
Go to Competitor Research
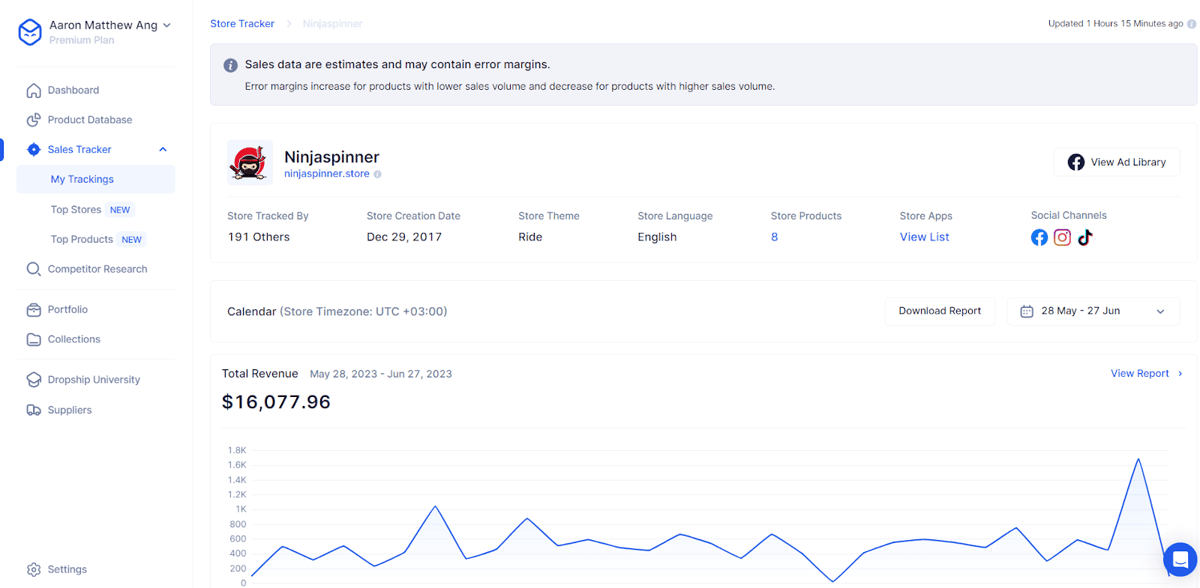click(x=97, y=269)
